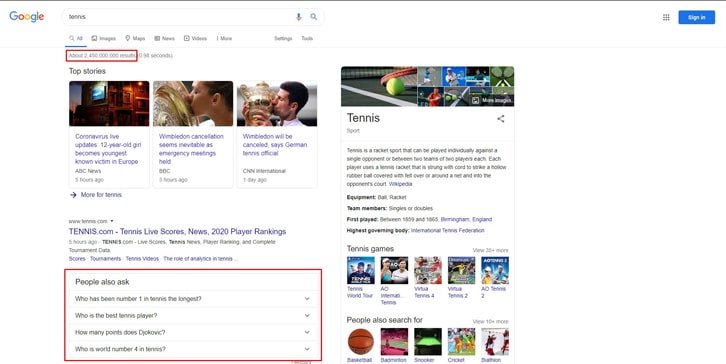726x364 pixels.
Task: Click the More for tennis arrow icon
Action: click(73, 195)
